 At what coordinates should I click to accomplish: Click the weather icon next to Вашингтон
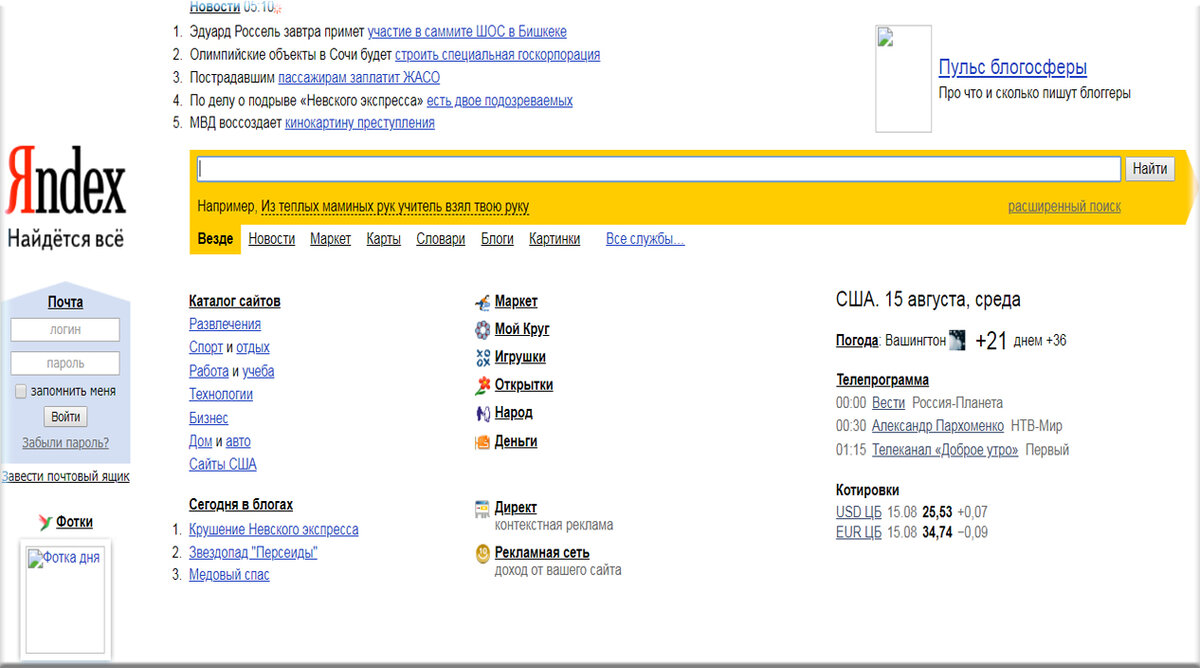coord(957,340)
